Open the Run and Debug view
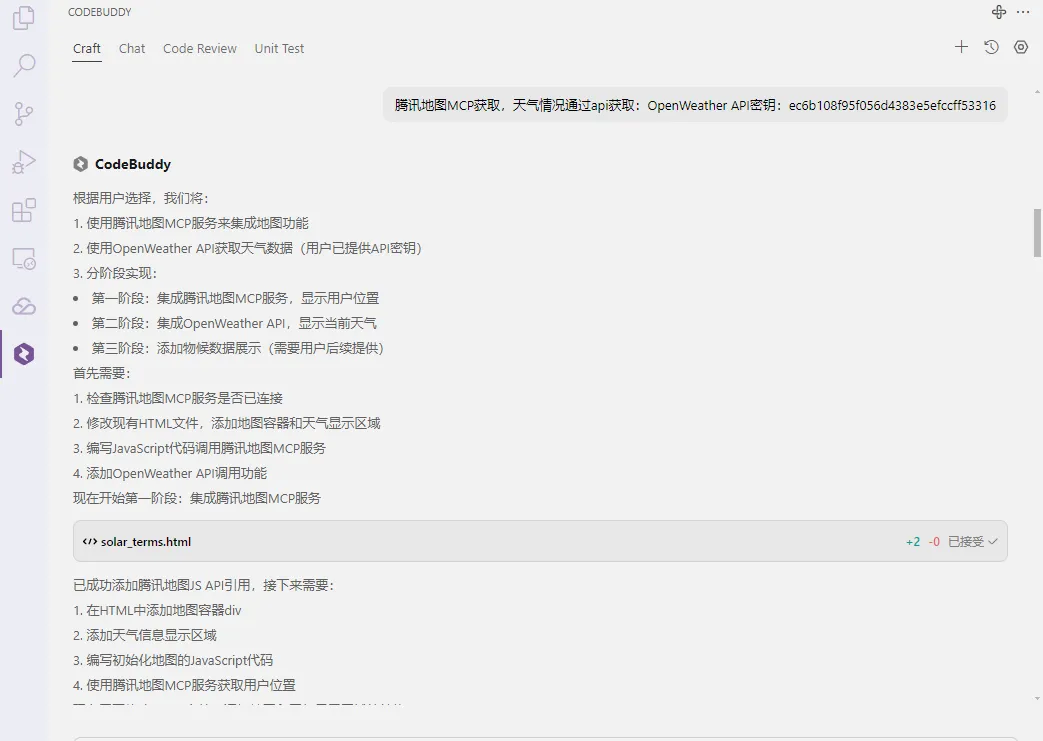The height and width of the screenshot is (741, 1043). click(x=24, y=162)
